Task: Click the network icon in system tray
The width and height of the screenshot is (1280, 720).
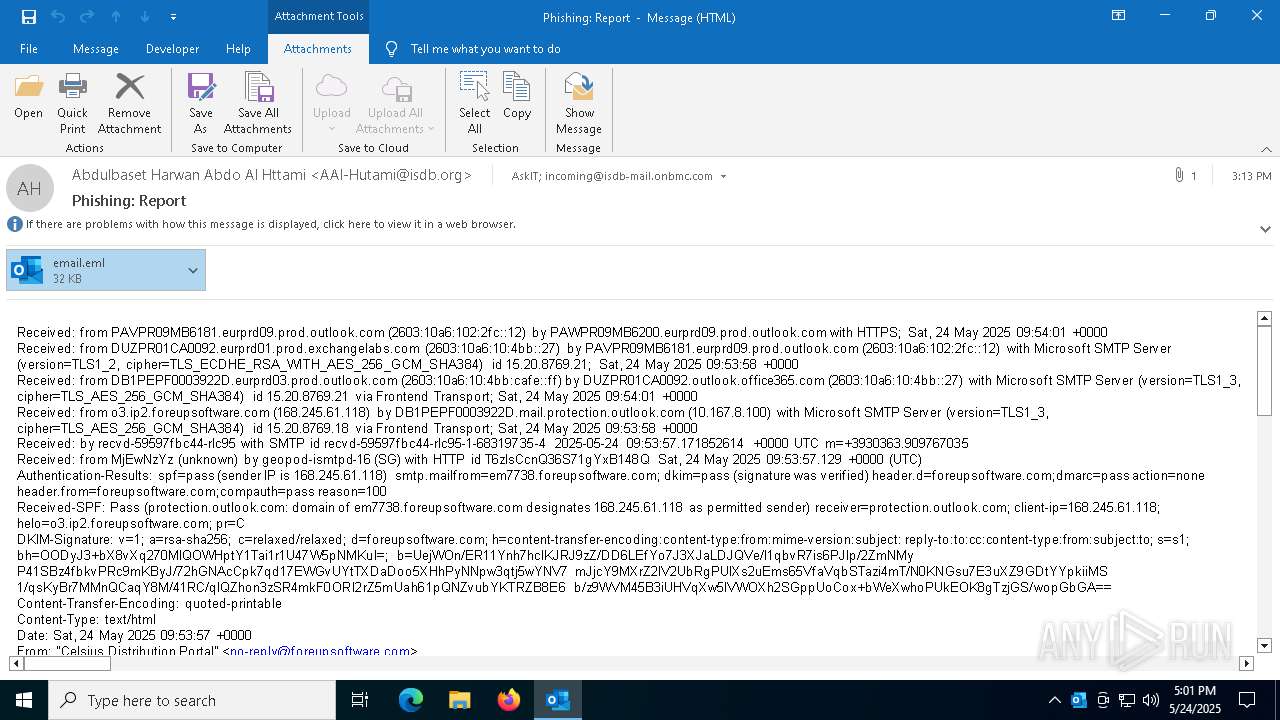Action: point(1127,700)
